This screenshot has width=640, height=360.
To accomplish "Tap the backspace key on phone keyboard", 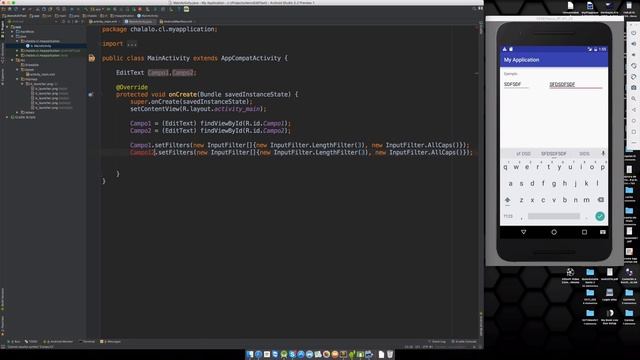I will tap(600, 200).
